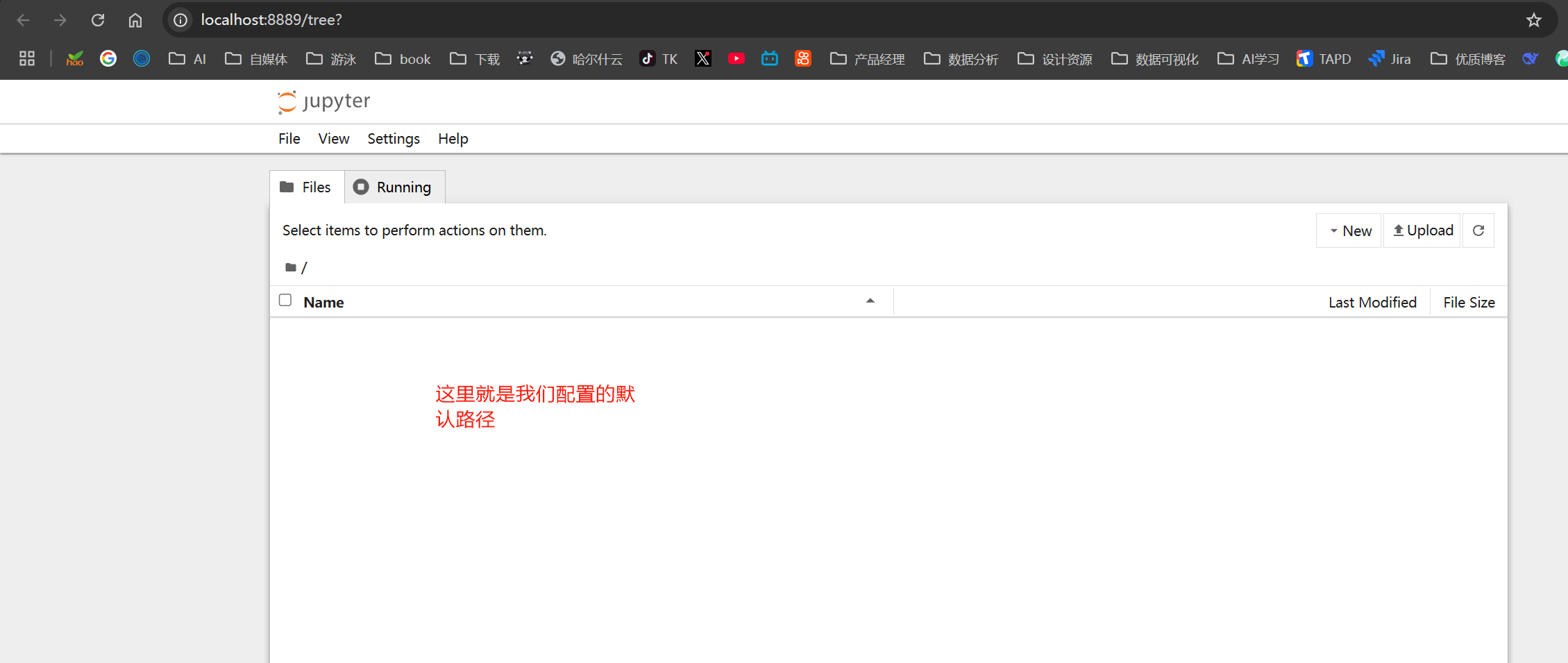This screenshot has width=1568, height=663.
Task: Open the TikTok TK bookmark
Action: [x=658, y=58]
